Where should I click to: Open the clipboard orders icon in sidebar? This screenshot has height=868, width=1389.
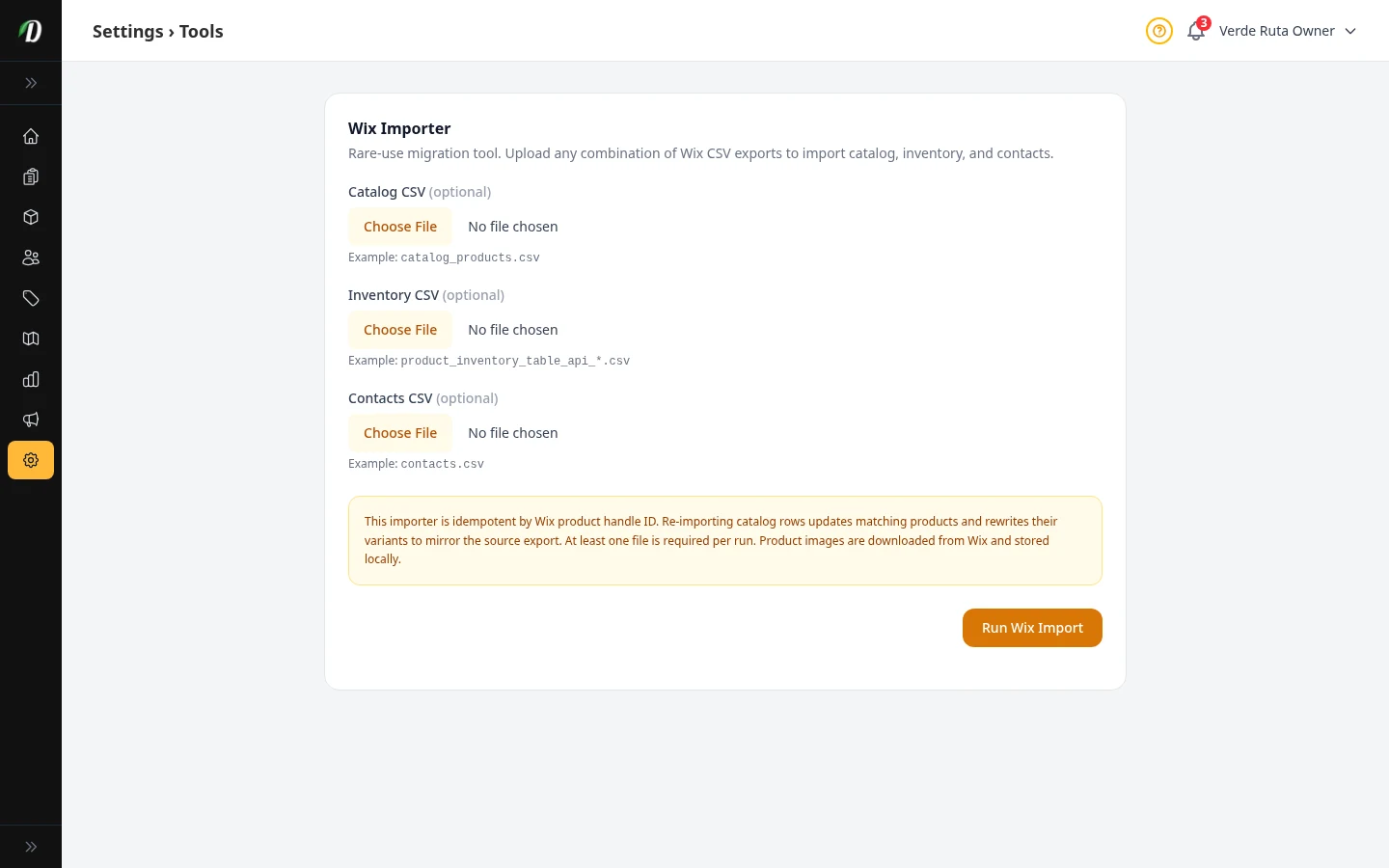[x=31, y=176]
